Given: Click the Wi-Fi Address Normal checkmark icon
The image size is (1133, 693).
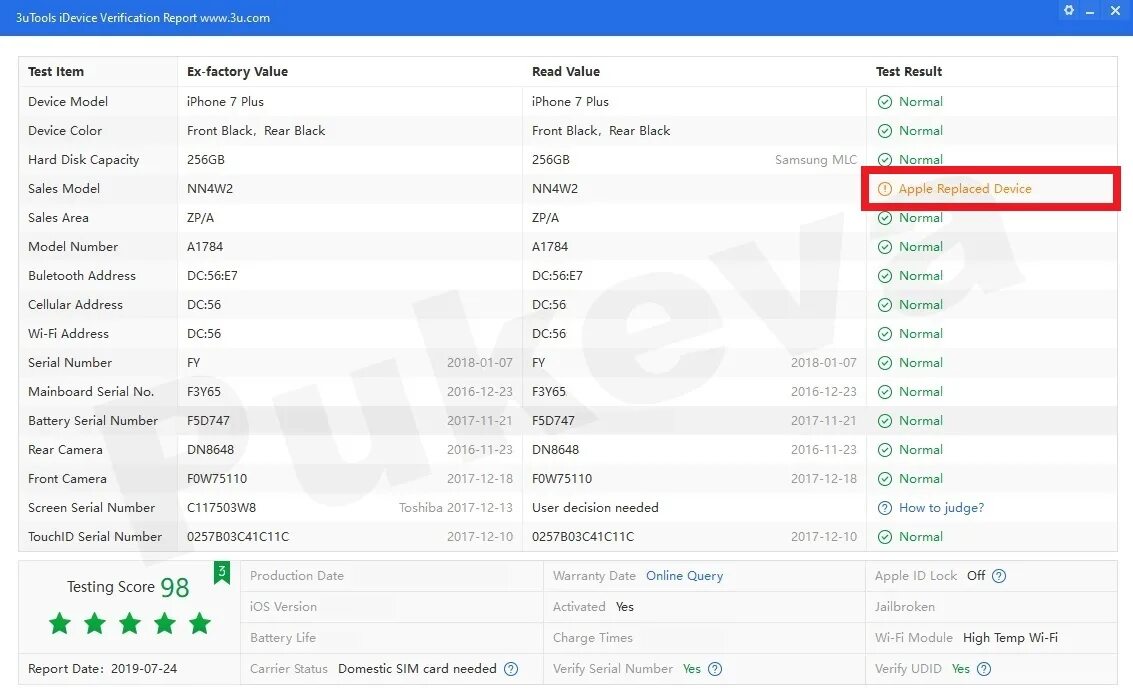Looking at the screenshot, I should point(884,334).
